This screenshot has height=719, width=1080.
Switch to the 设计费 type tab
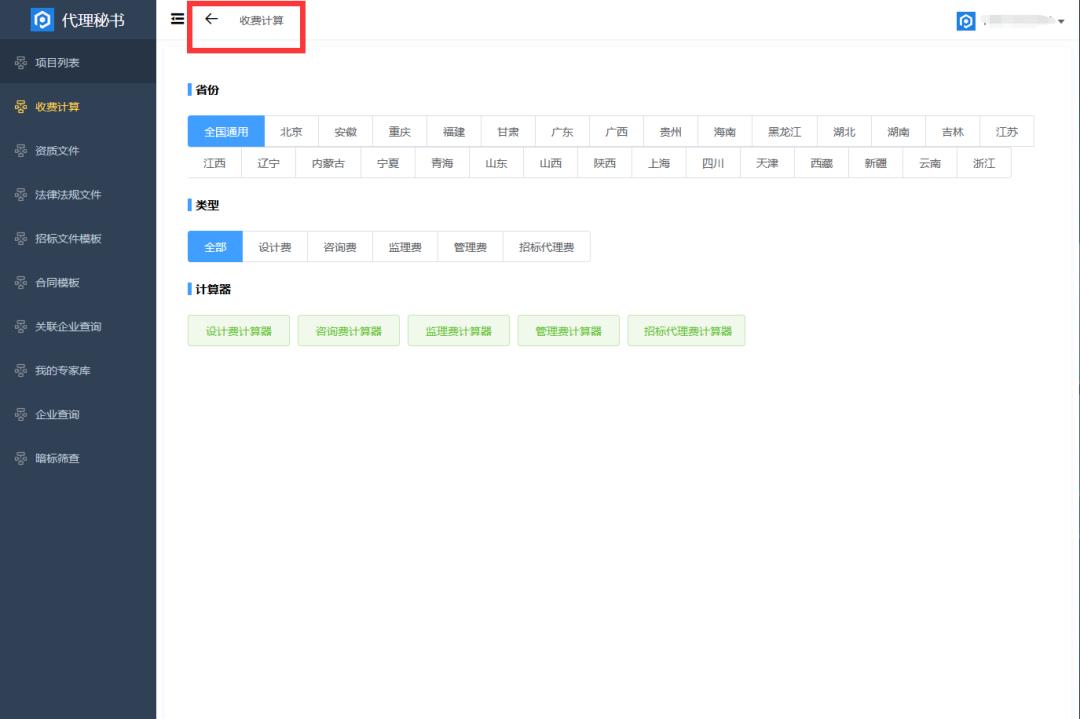(275, 246)
